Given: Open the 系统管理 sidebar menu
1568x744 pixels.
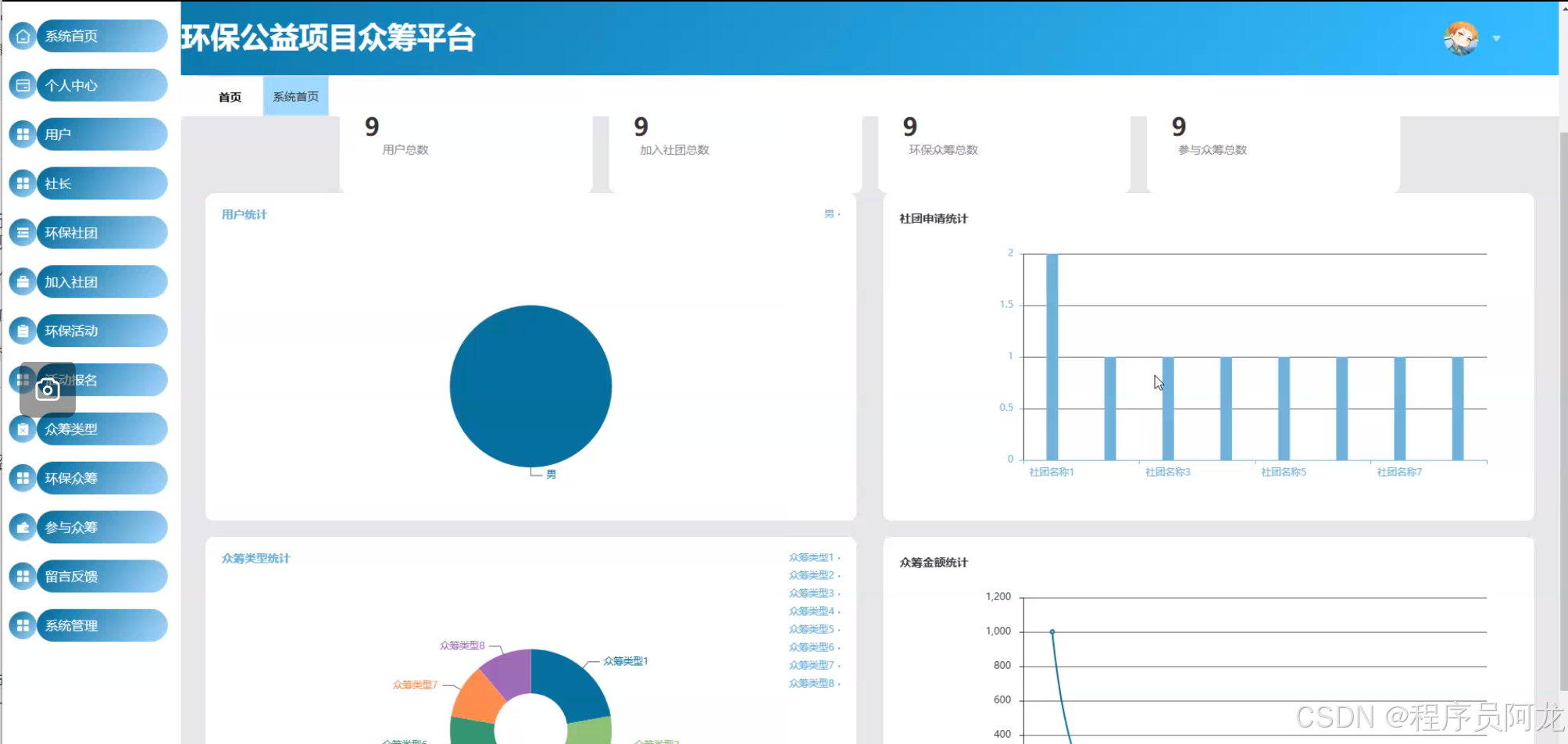Looking at the screenshot, I should (x=102, y=625).
